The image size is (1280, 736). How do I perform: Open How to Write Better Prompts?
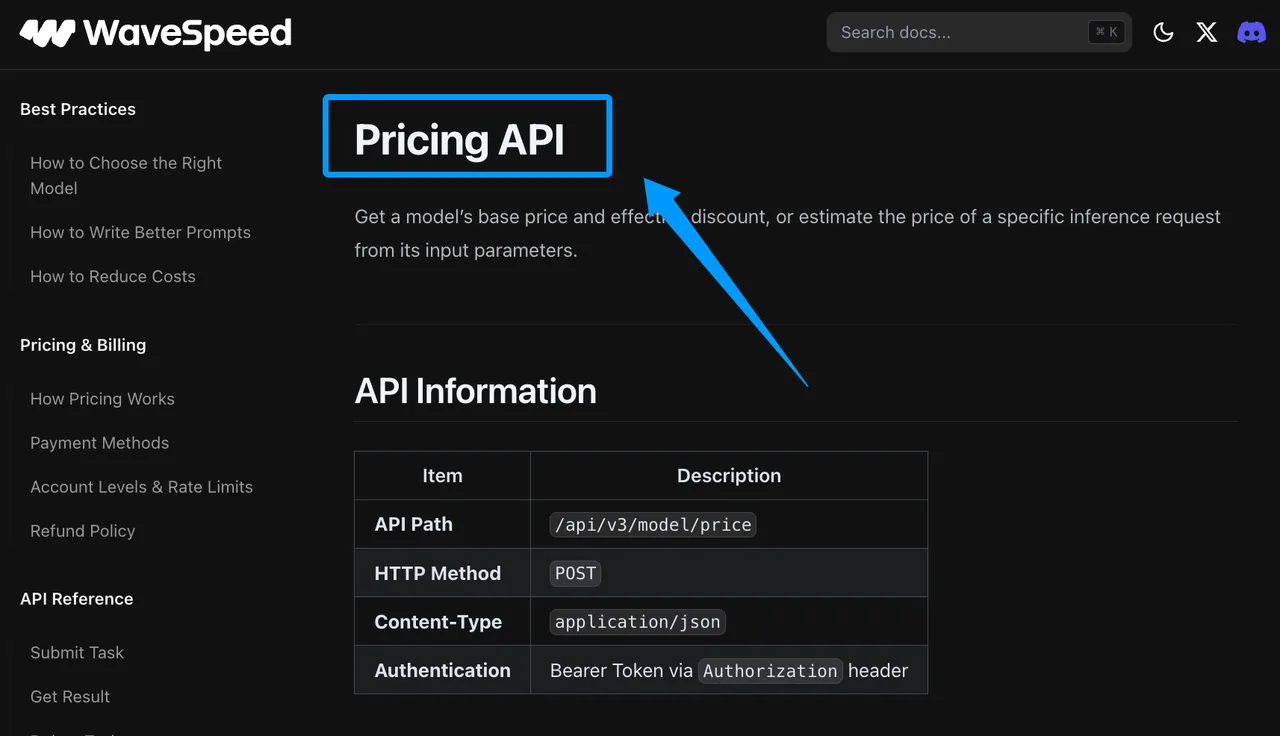click(x=140, y=232)
